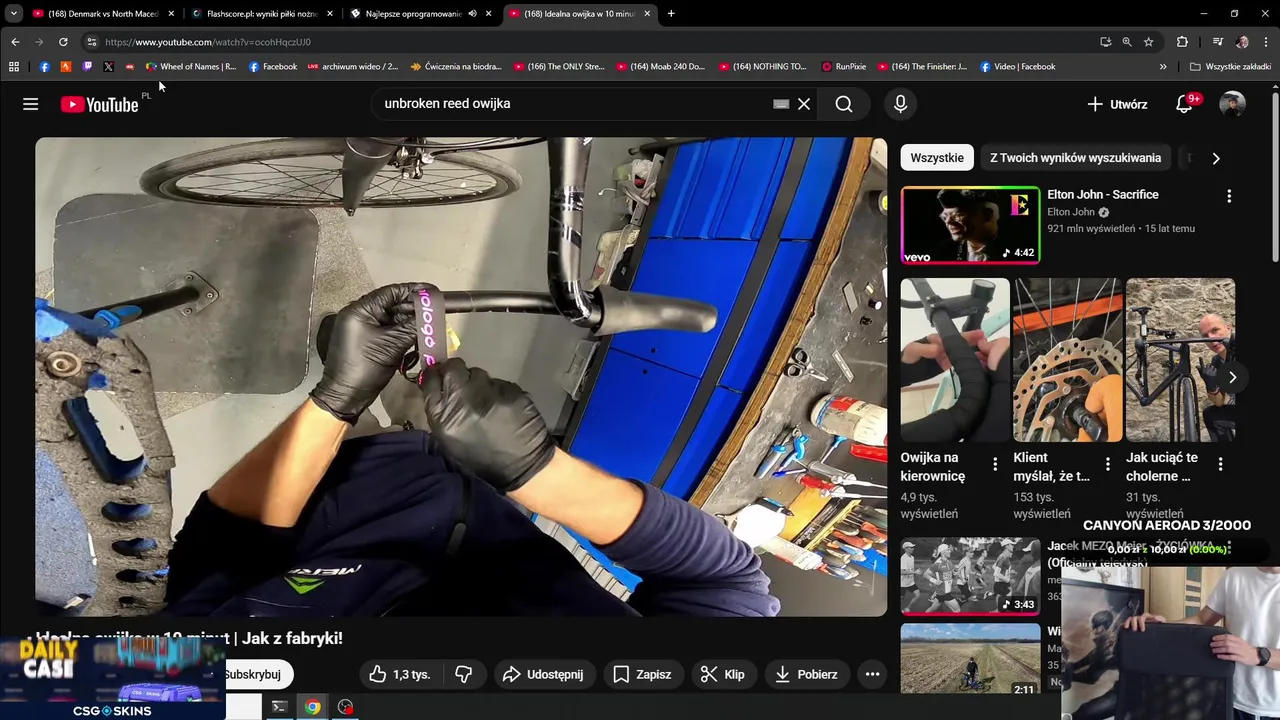Open Chrome zoom magnifier icon in address bar
1280x720 pixels.
tap(1127, 42)
